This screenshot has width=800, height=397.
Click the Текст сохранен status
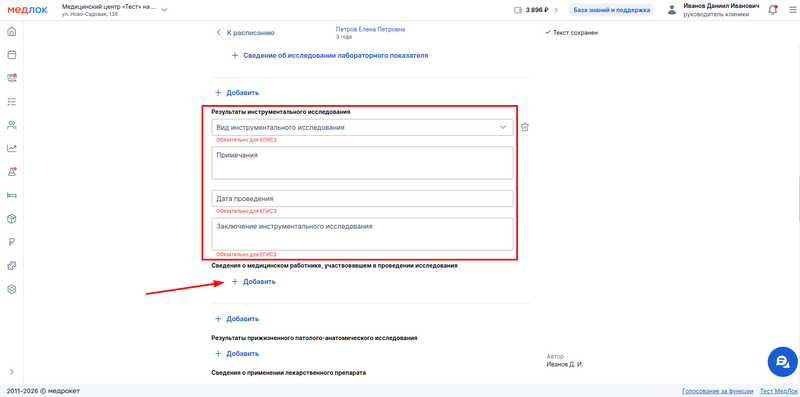[x=571, y=33]
